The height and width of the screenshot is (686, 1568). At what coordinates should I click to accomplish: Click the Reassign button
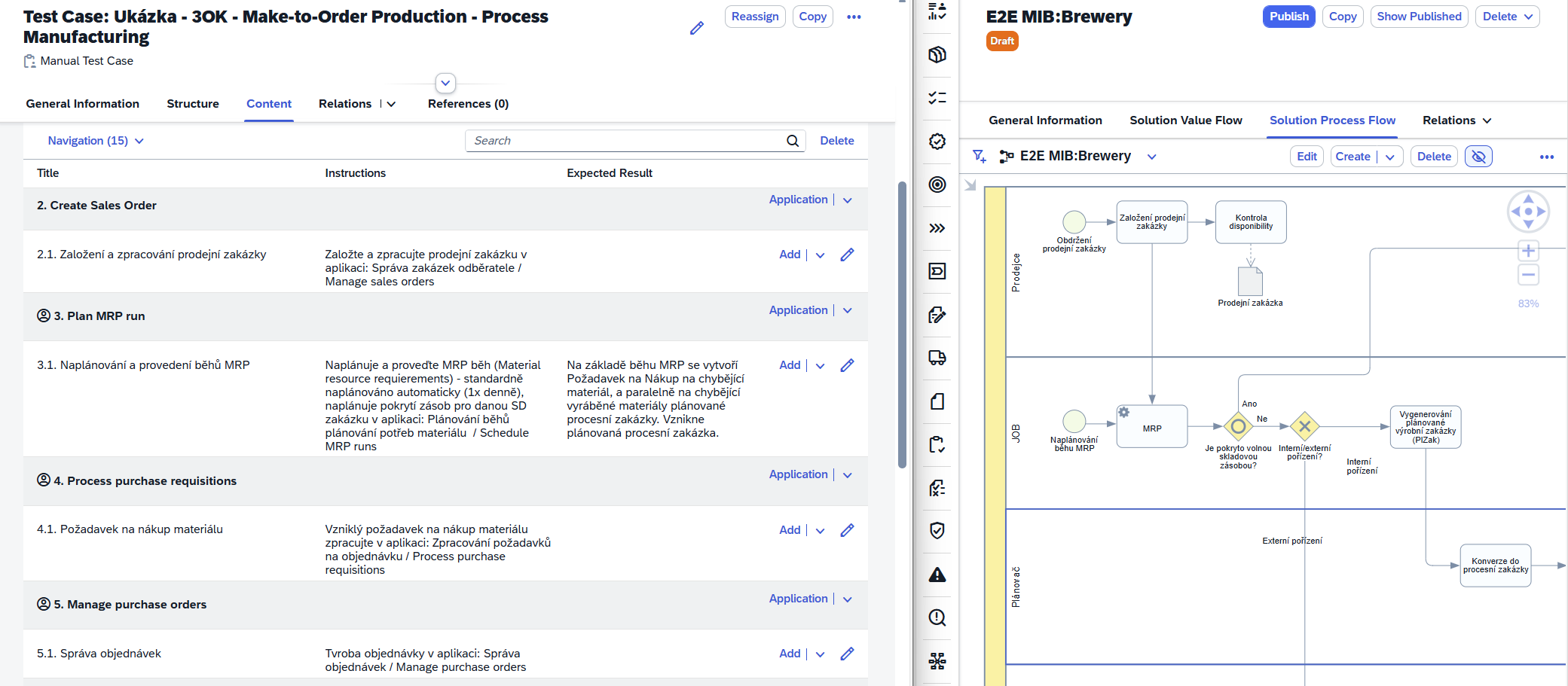pyautogui.click(x=754, y=17)
